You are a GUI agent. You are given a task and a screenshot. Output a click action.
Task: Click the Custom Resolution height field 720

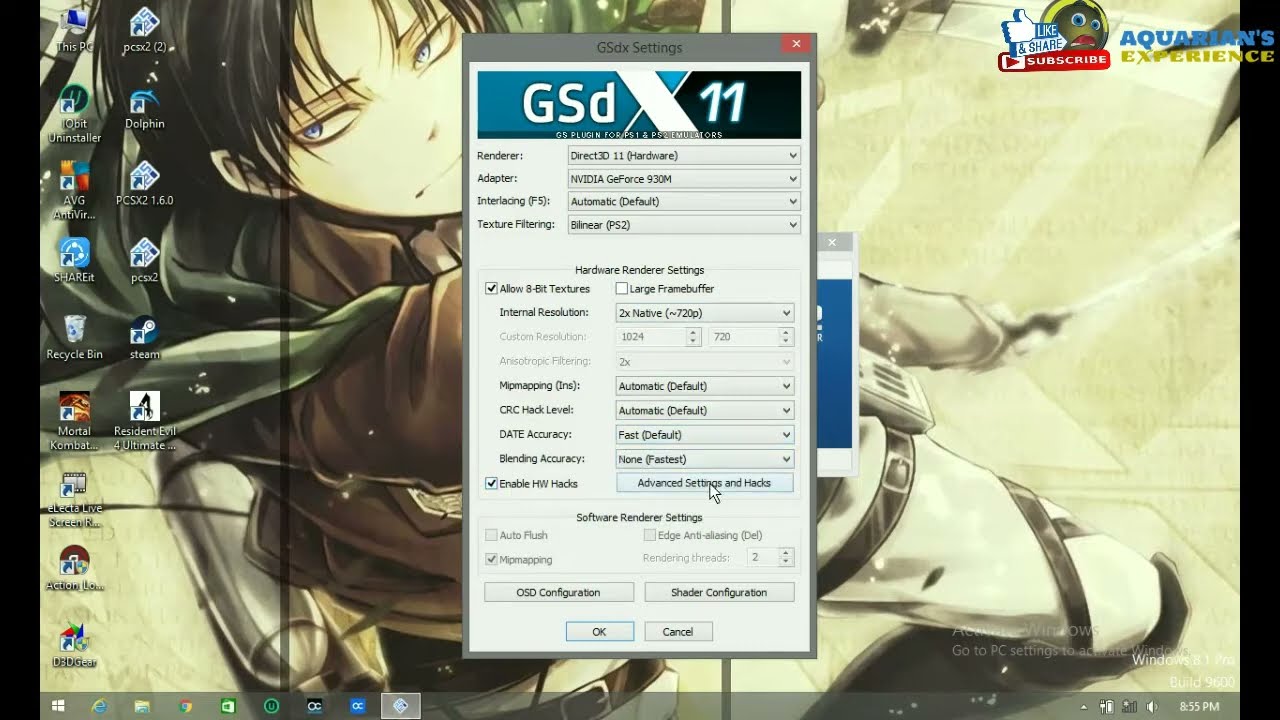coord(743,337)
